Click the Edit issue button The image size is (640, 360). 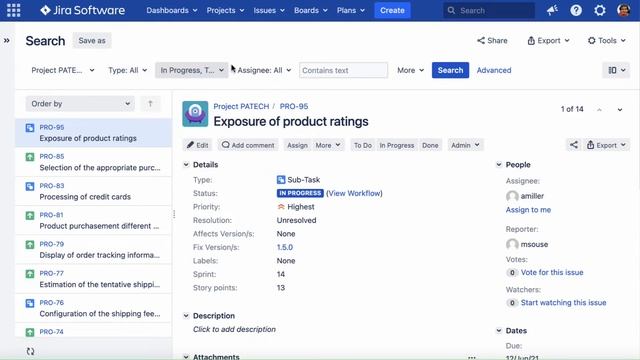click(x=198, y=145)
